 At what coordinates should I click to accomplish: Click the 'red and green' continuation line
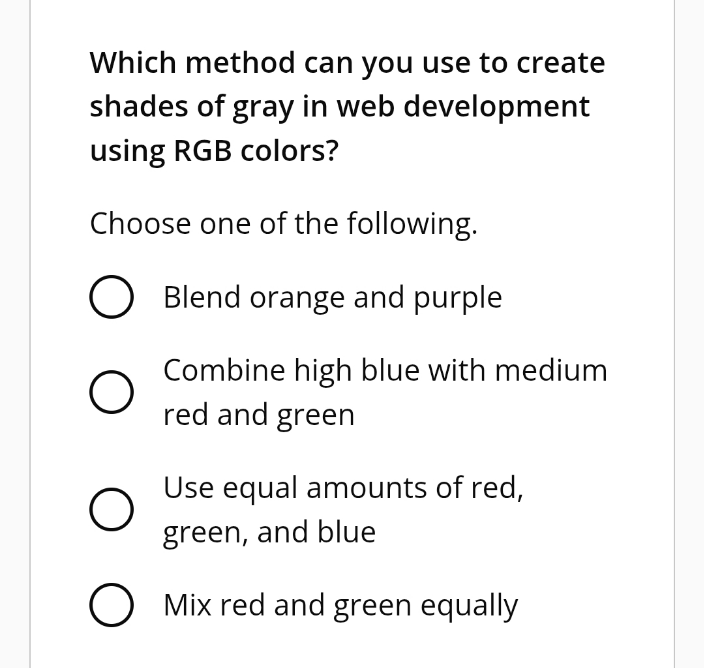coord(259,415)
